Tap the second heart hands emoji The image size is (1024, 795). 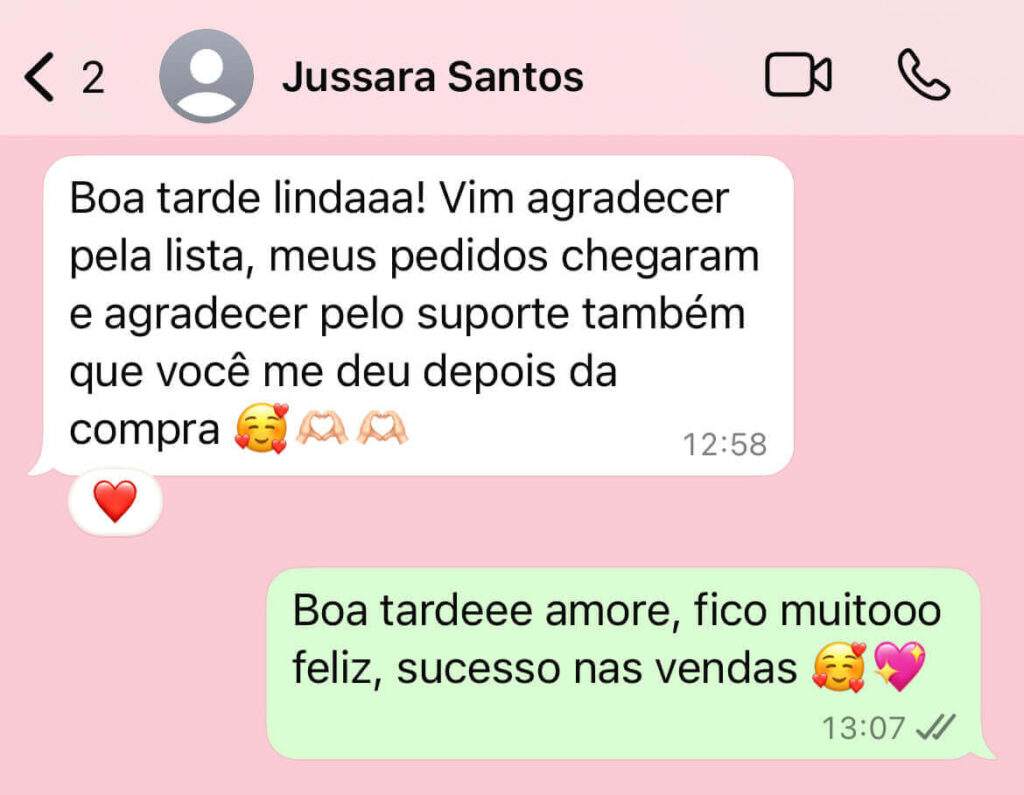[382, 429]
